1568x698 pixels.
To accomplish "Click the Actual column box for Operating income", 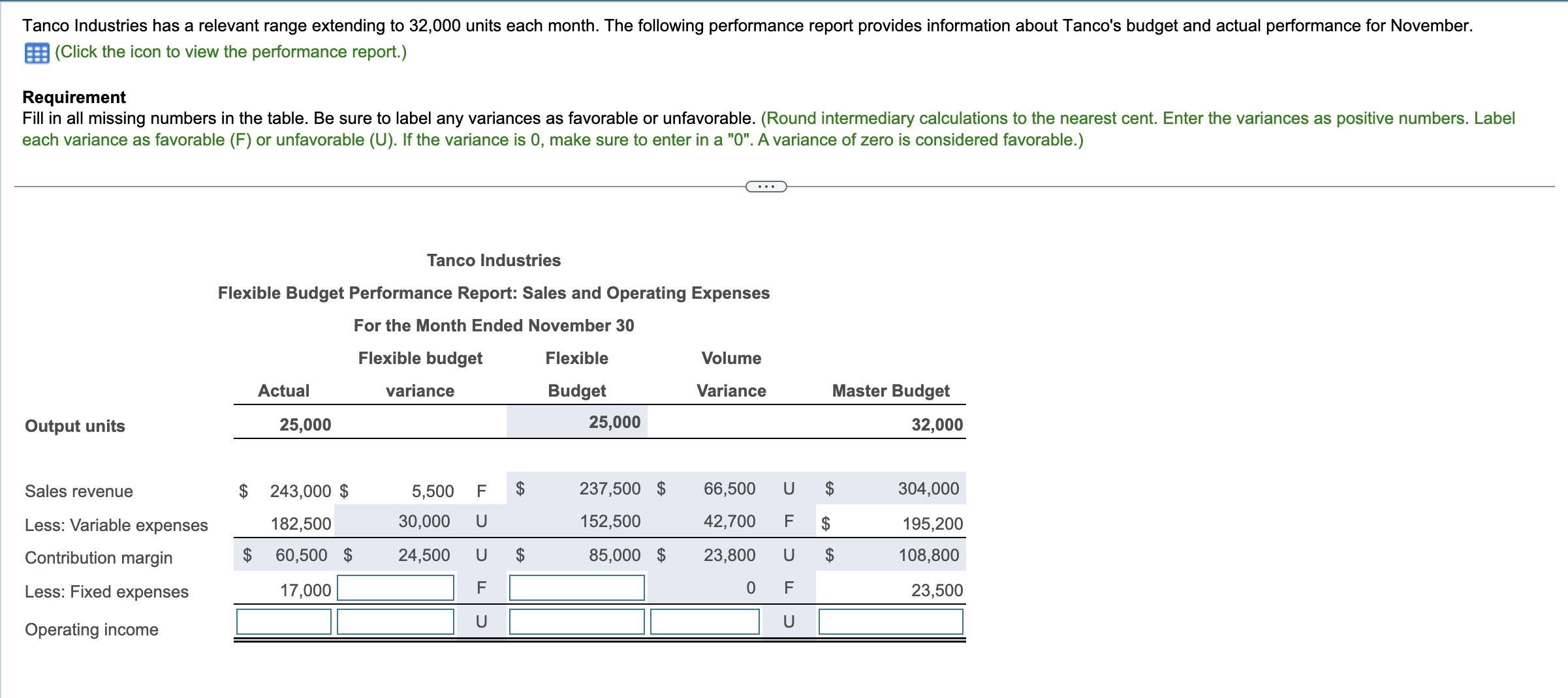I will point(283,622).
